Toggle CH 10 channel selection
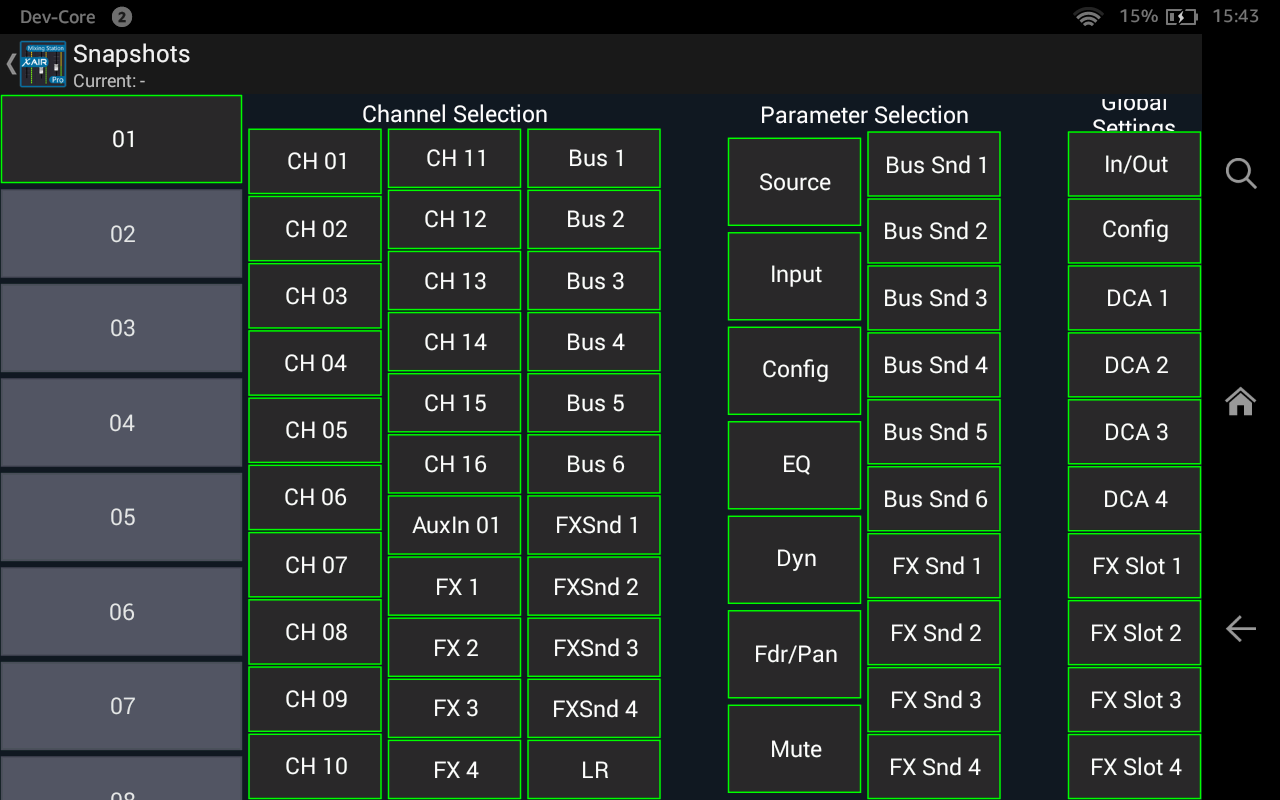Viewport: 1280px width, 800px height. coord(315,766)
